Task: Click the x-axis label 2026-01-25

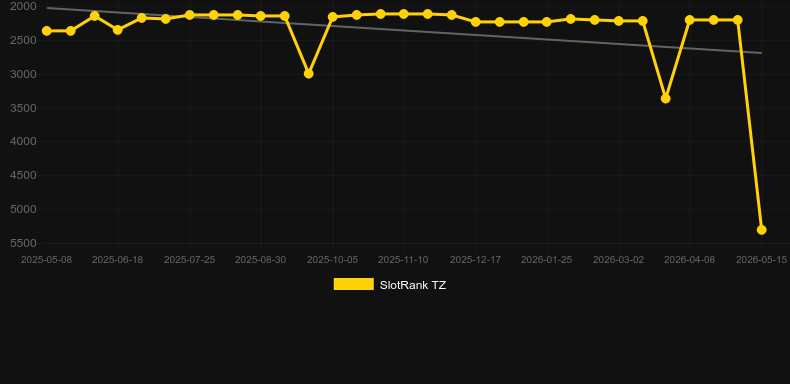Action: 547,260
